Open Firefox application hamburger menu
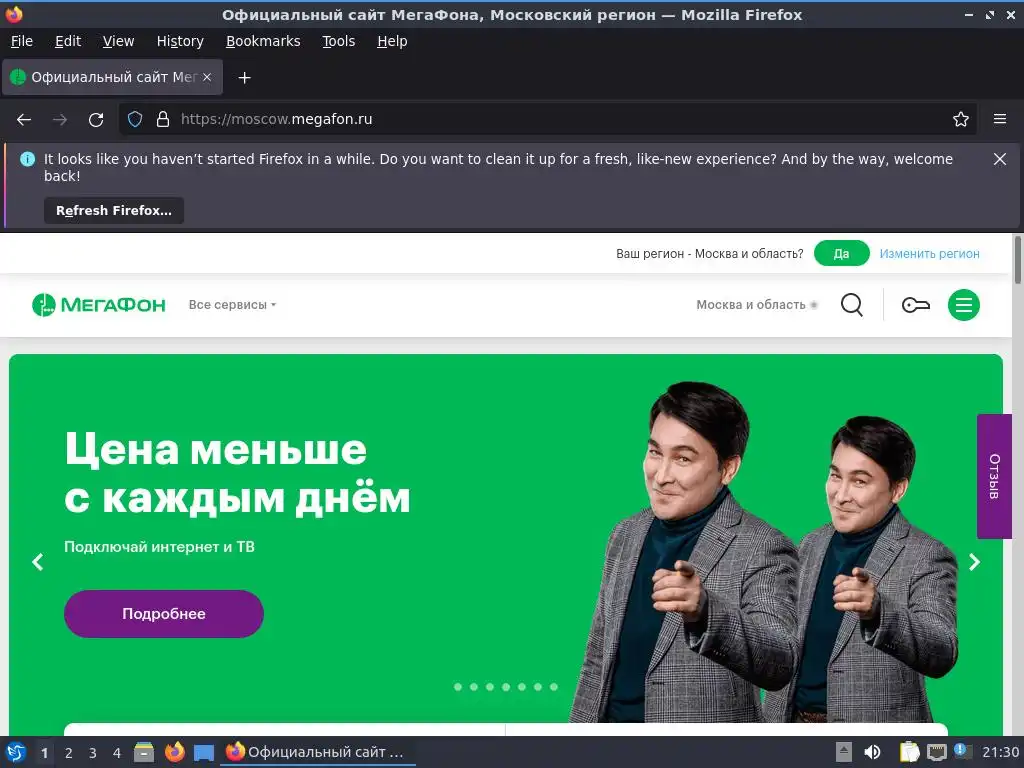This screenshot has width=1024, height=768. (x=1000, y=119)
